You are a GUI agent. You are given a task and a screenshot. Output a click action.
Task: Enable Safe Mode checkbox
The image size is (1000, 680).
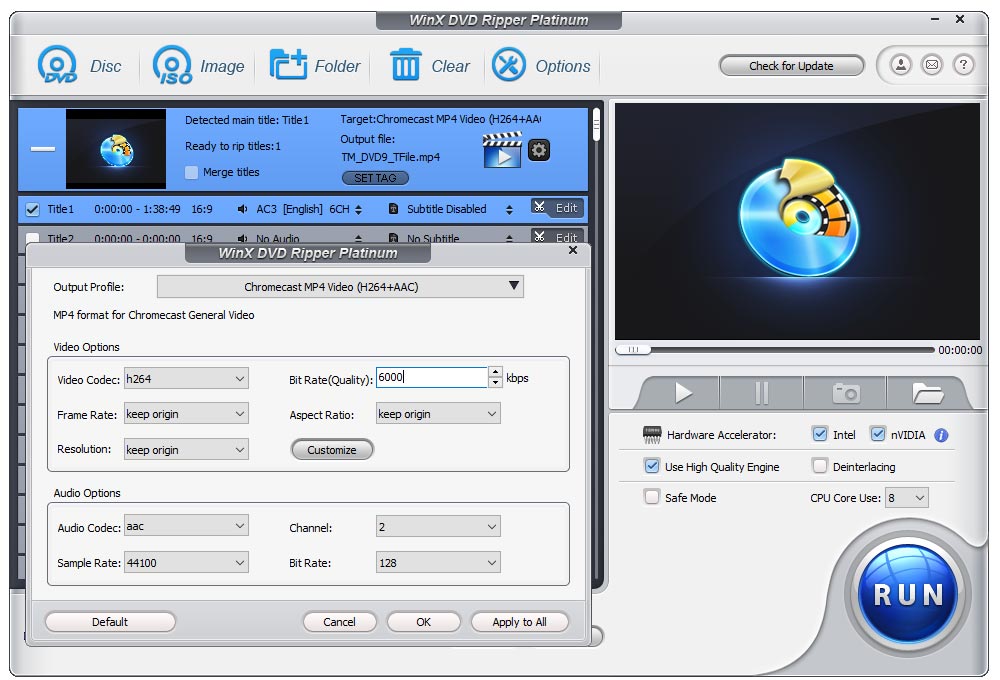pos(651,497)
